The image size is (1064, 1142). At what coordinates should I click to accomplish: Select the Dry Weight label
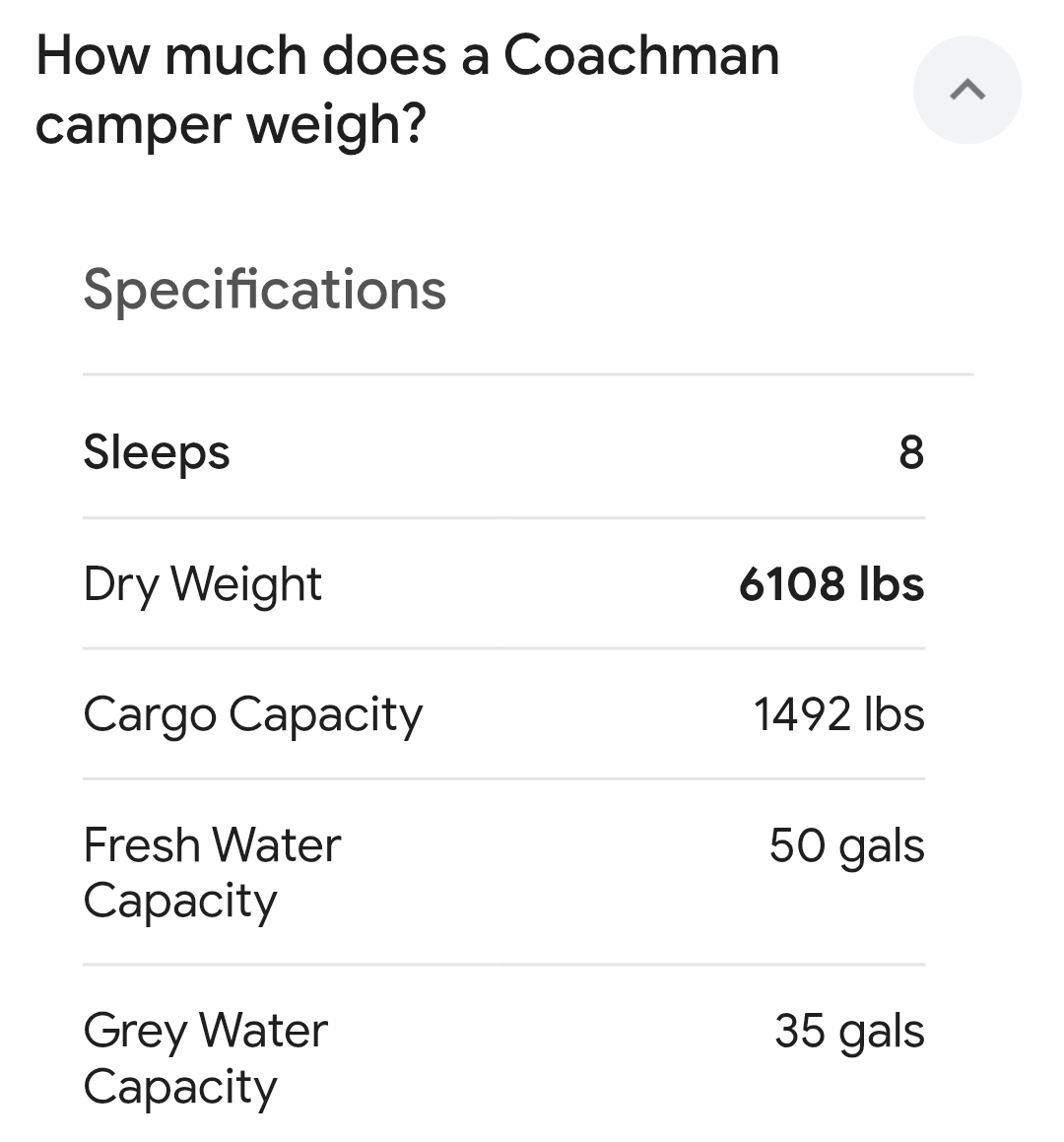[x=202, y=584]
